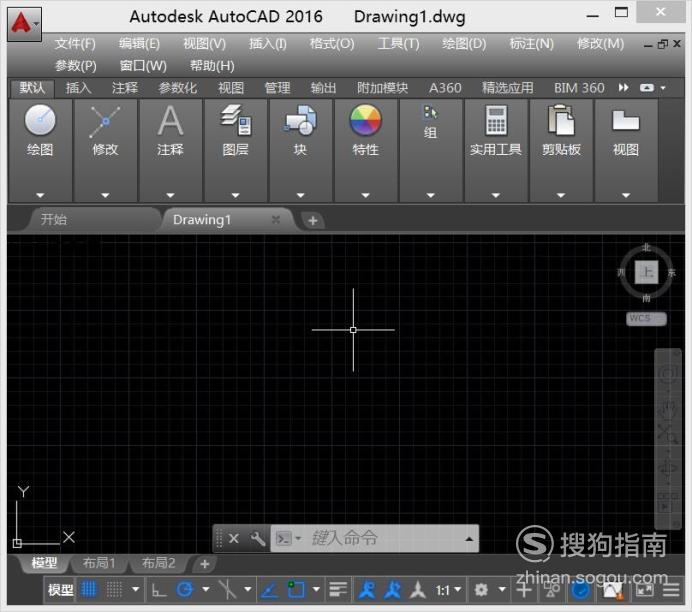This screenshot has height=612, width=692.
Task: Click the isolate objects icon in status bar
Action: click(552, 589)
